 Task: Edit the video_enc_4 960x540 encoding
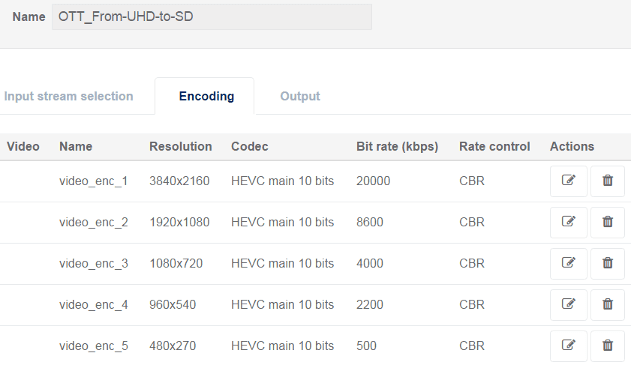tap(568, 305)
